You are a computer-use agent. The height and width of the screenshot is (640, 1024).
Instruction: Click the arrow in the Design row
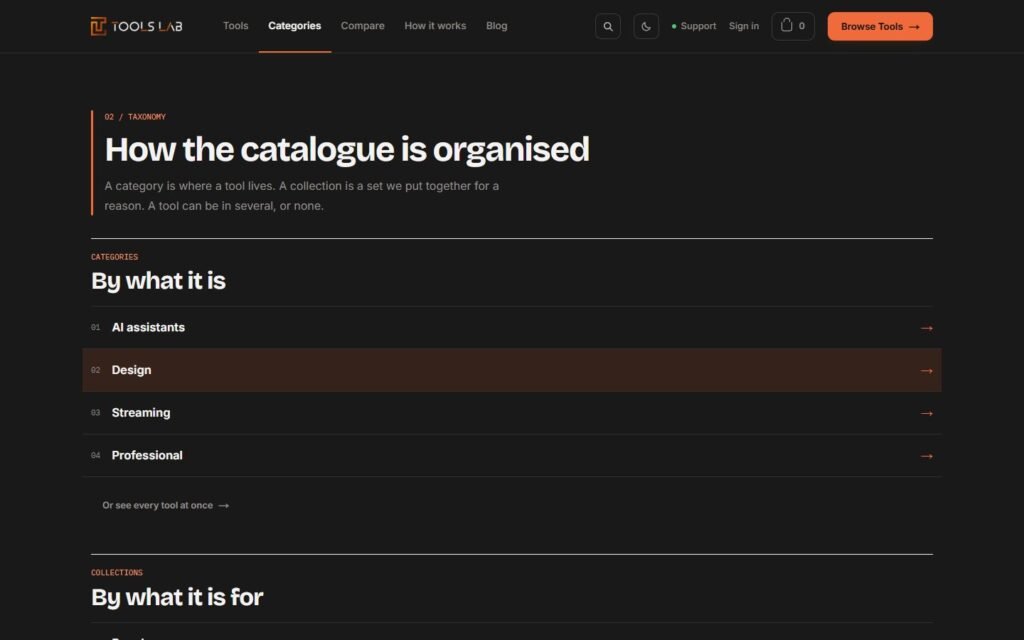pos(926,370)
